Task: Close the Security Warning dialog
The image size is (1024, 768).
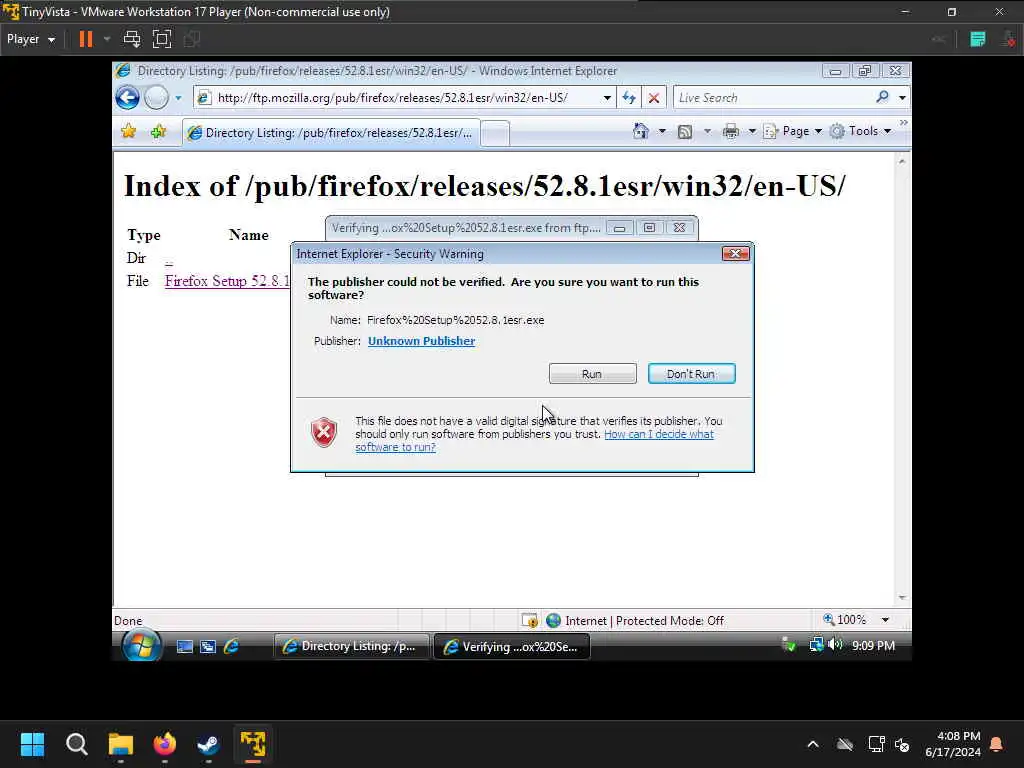Action: pos(735,253)
